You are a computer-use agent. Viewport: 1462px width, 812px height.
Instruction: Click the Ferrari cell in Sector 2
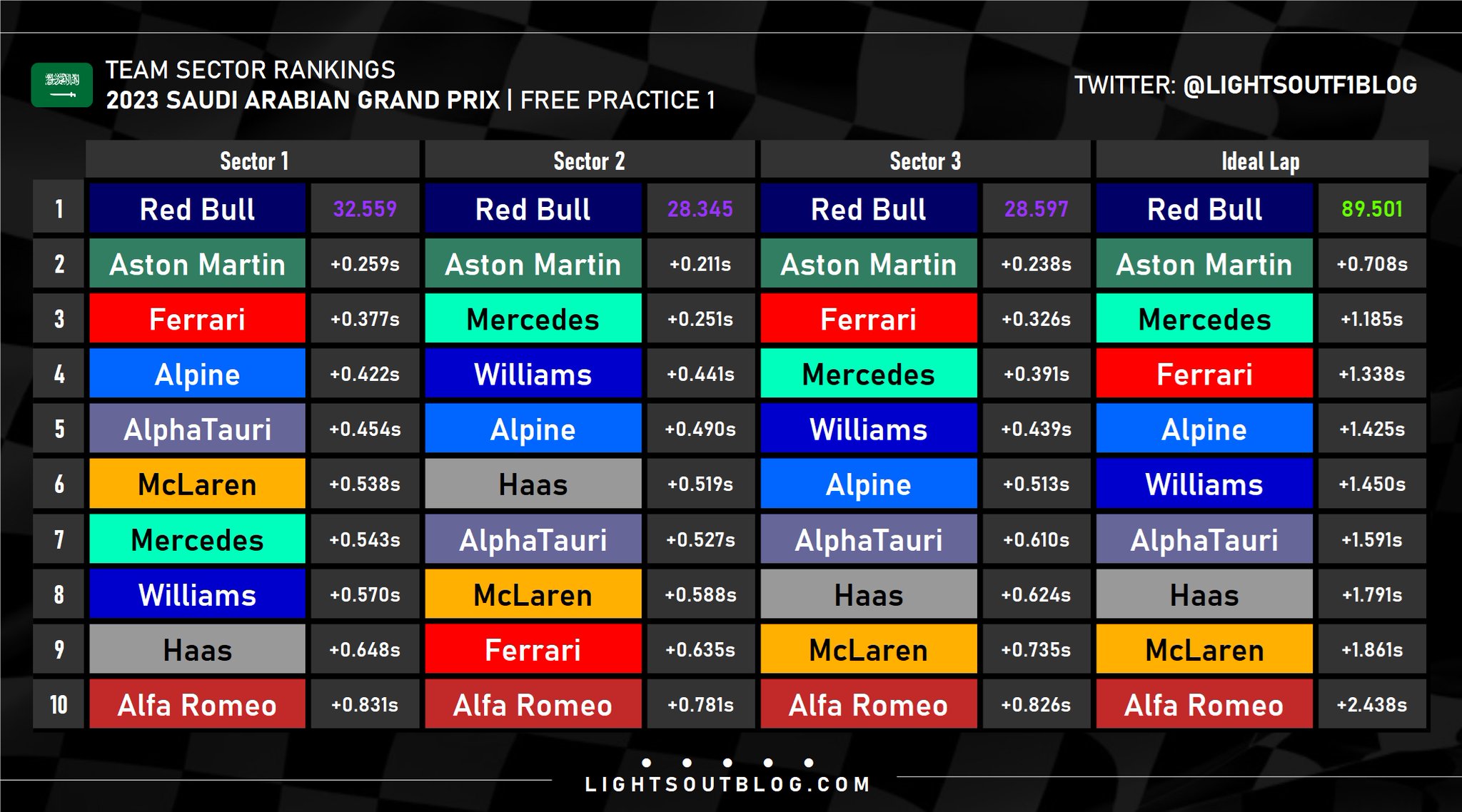click(533, 650)
